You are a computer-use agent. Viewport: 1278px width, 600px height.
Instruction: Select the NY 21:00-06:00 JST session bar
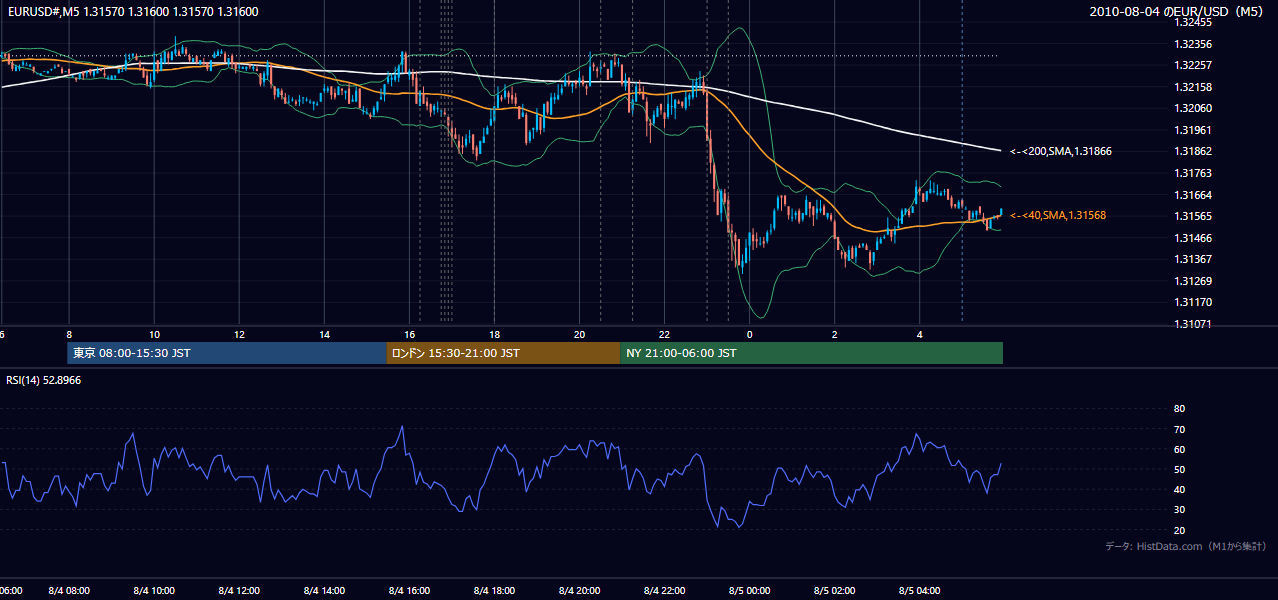[x=811, y=353]
